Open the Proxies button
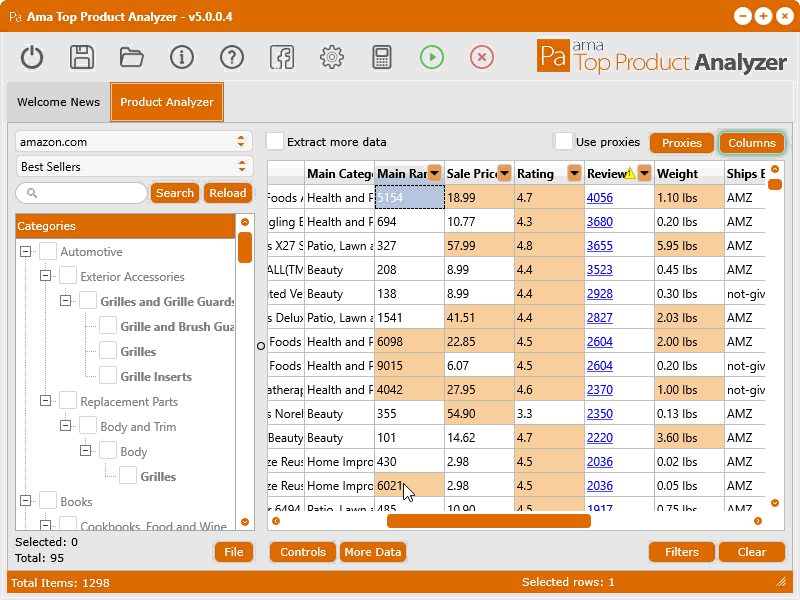The image size is (800, 600). (x=682, y=143)
